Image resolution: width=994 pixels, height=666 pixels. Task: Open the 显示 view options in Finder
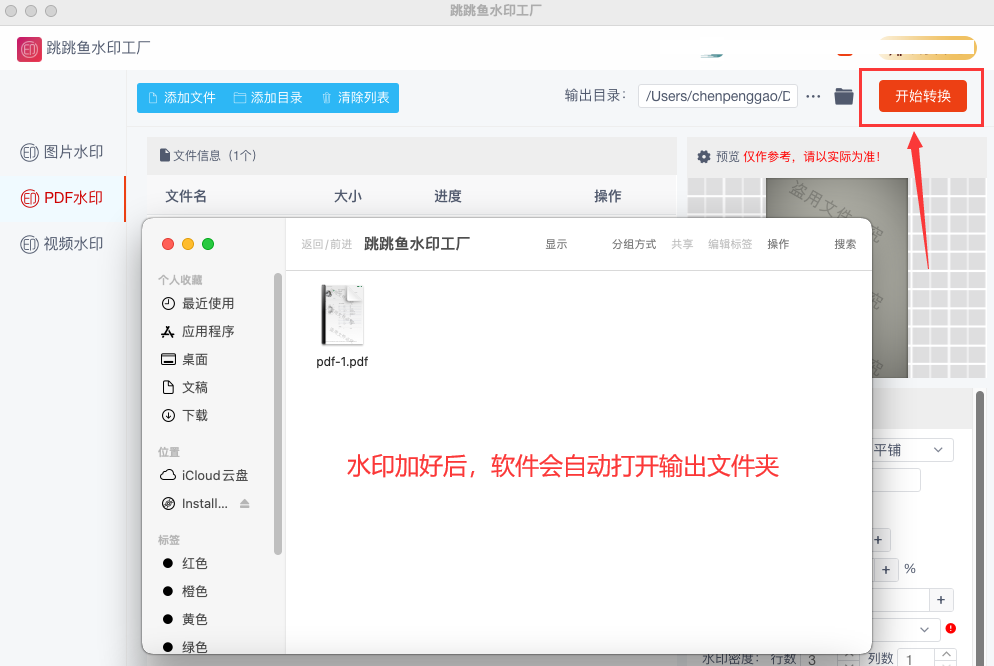(x=556, y=244)
